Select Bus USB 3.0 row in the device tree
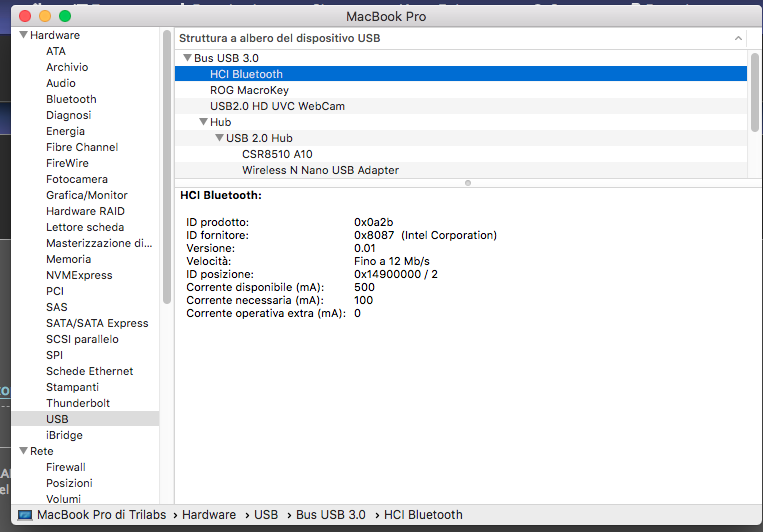Screen dimensions: 763x532 pos(461,58)
